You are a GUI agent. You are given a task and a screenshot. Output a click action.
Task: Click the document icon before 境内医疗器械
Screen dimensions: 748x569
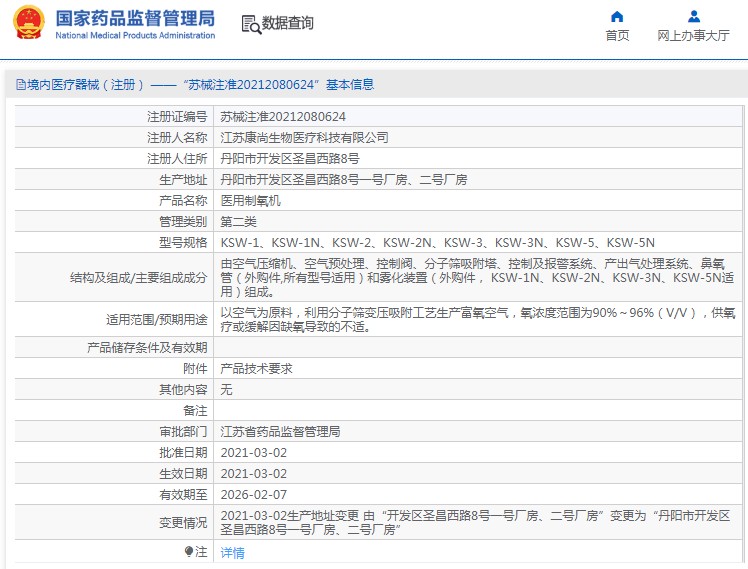(21, 85)
